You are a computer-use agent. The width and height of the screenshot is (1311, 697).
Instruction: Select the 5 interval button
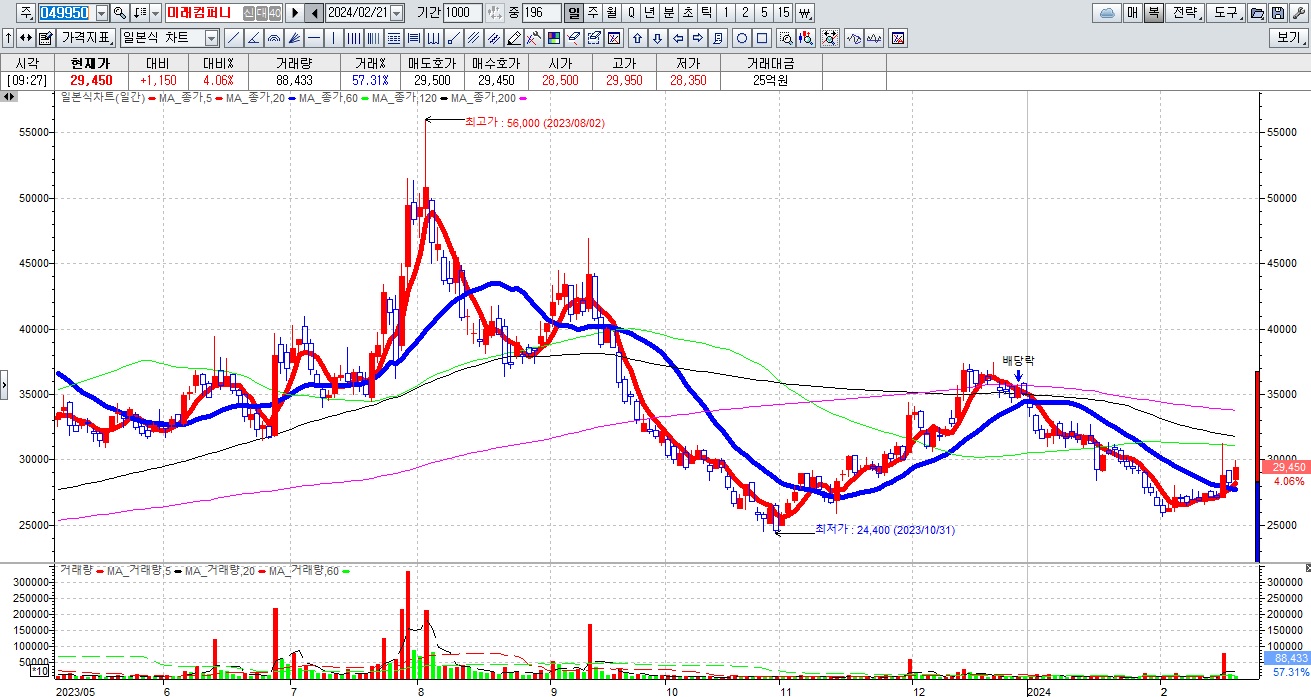click(x=765, y=13)
